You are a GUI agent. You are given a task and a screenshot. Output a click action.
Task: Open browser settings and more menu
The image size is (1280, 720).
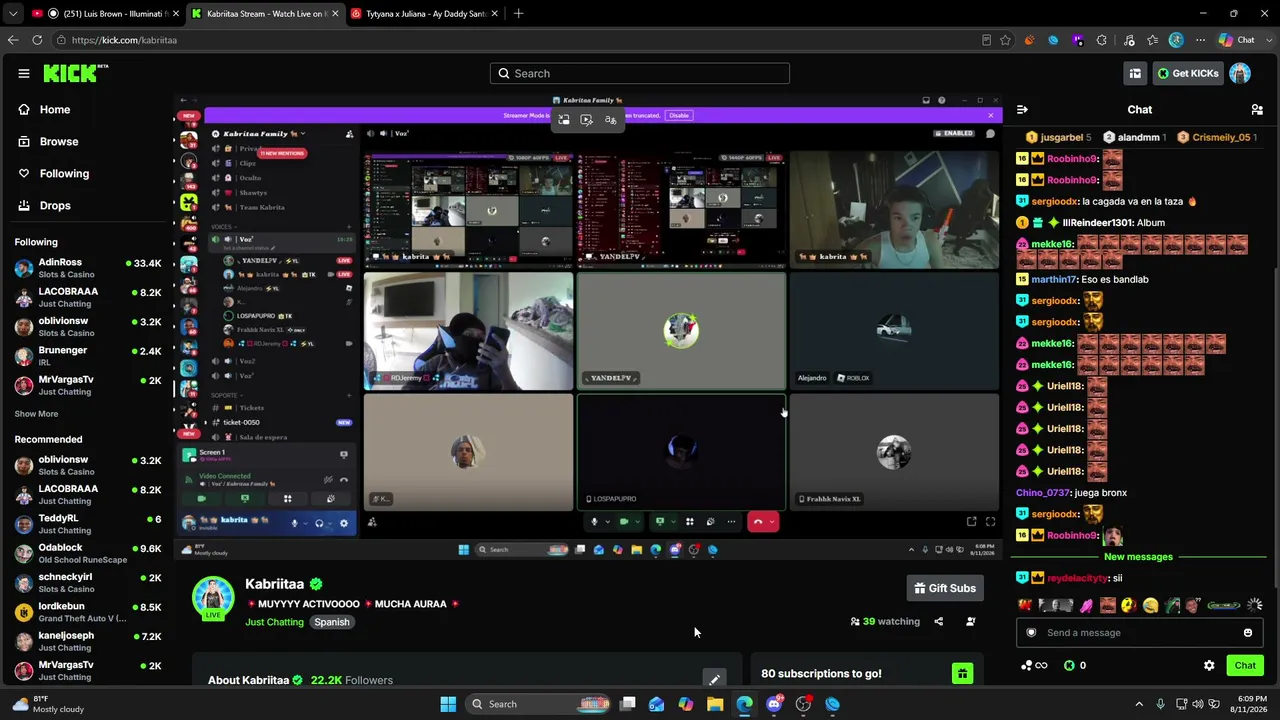1200,40
